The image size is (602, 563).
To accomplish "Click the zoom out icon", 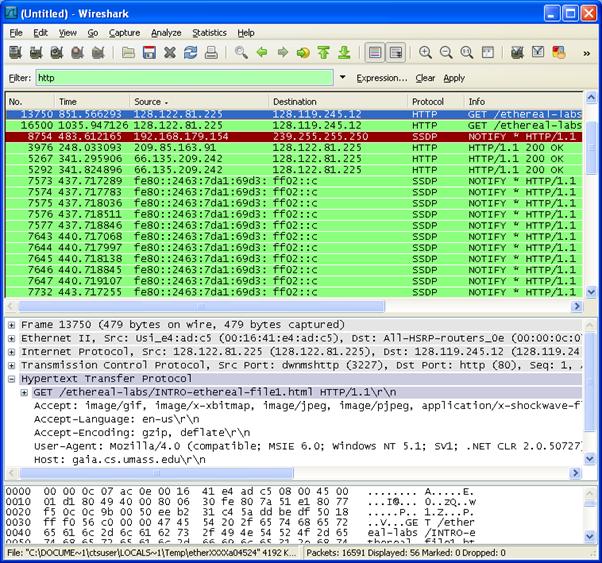I will (446, 52).
